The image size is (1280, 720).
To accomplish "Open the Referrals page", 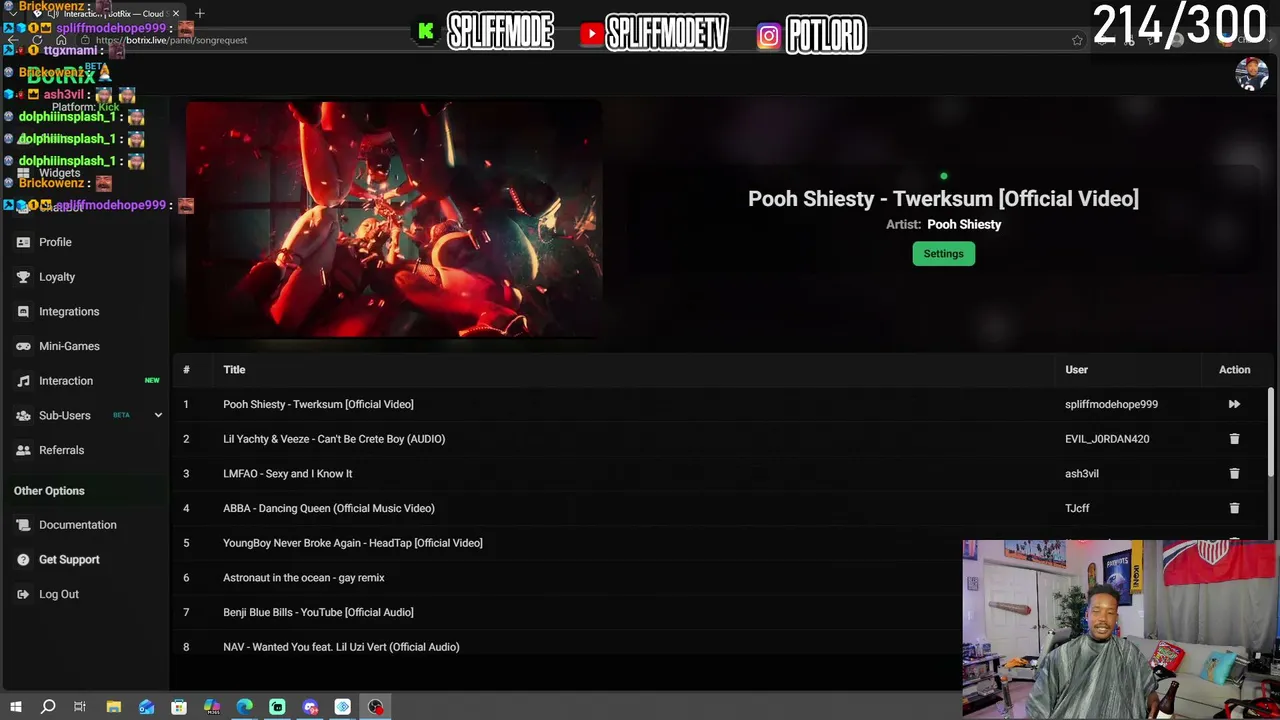I will (x=61, y=450).
